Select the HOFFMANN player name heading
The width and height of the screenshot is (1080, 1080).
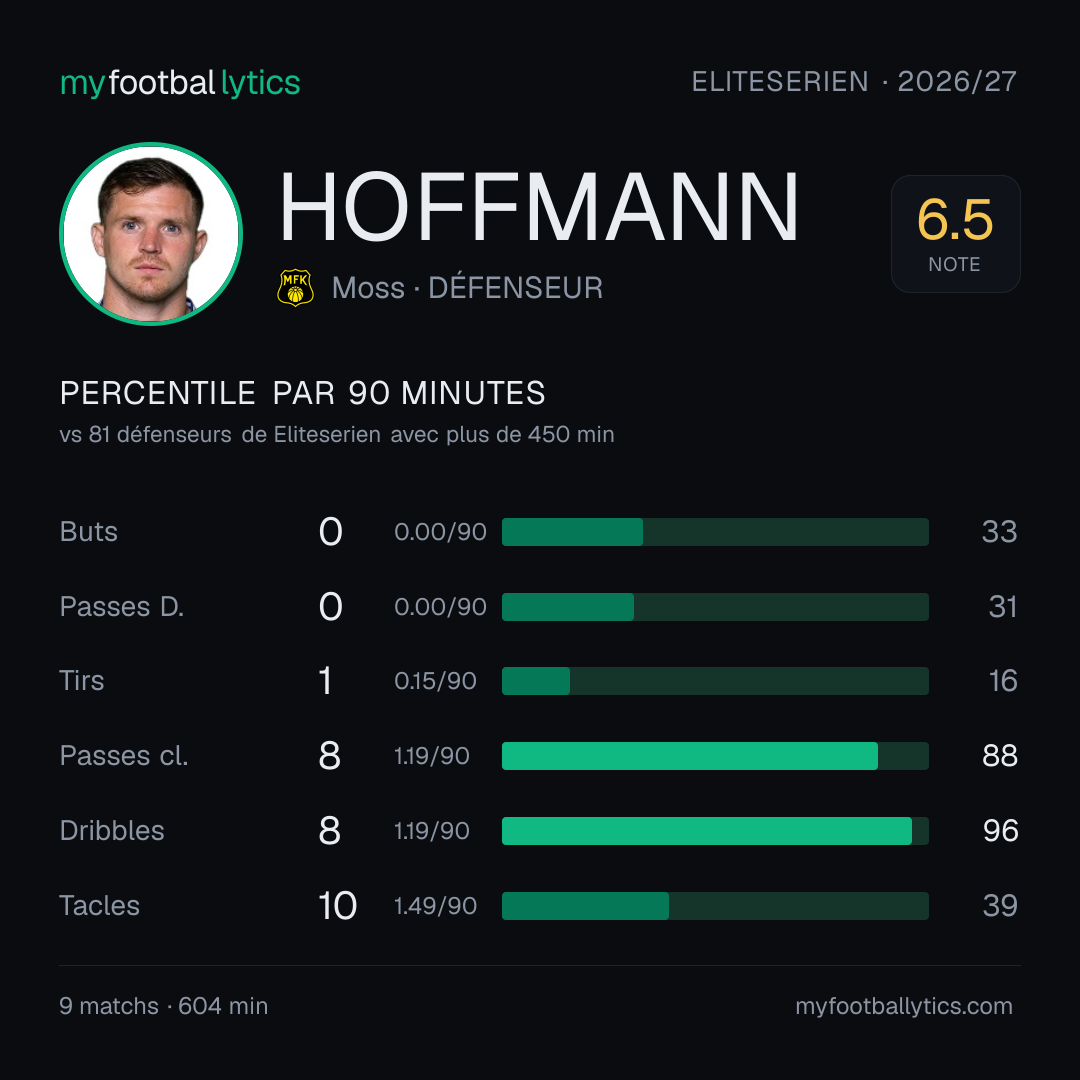pyautogui.click(x=539, y=207)
